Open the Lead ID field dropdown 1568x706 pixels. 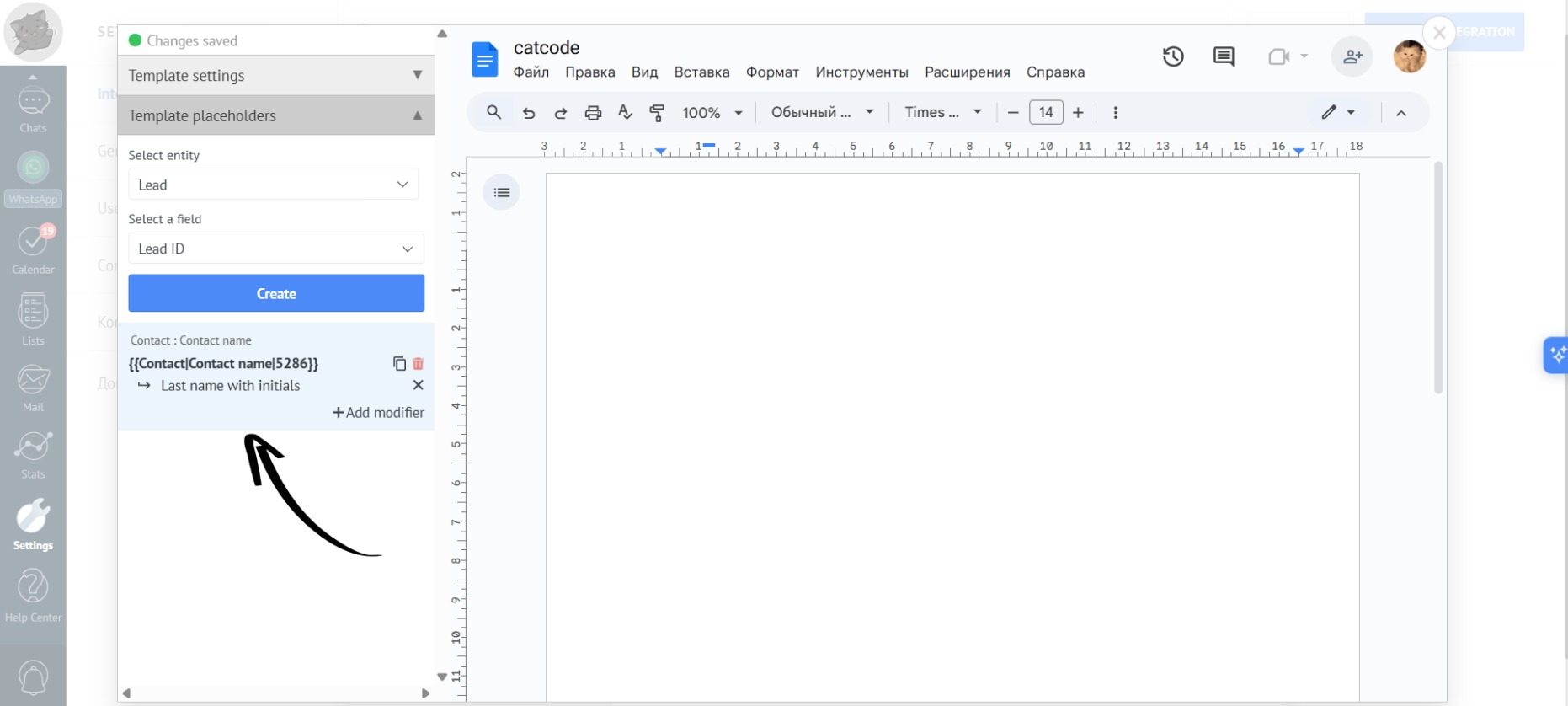tap(275, 249)
